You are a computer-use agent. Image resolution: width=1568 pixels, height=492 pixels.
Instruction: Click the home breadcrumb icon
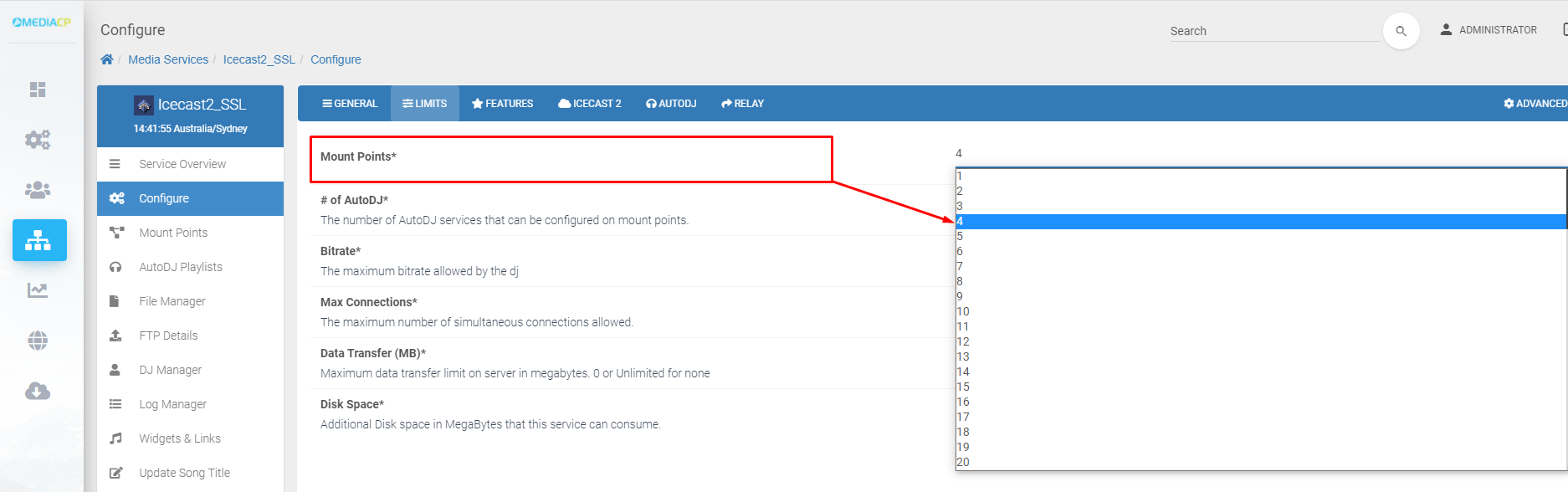(x=107, y=59)
